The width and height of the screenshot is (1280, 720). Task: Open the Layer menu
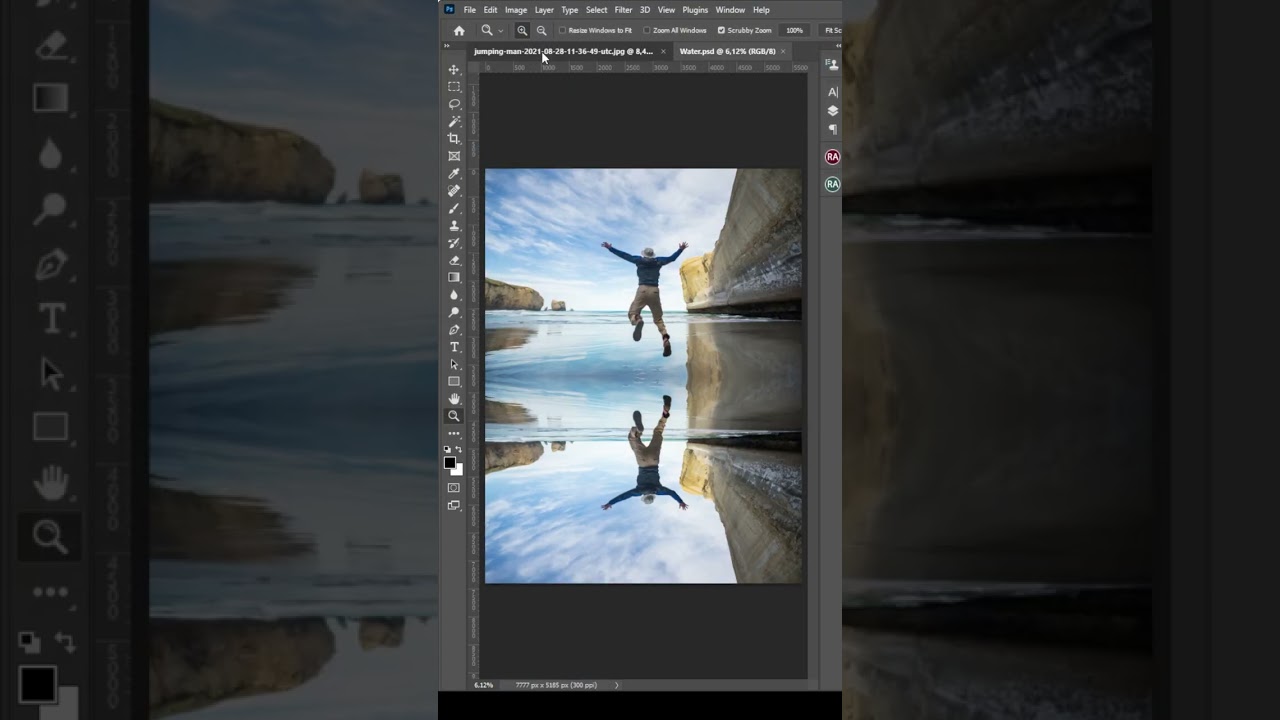(x=544, y=10)
